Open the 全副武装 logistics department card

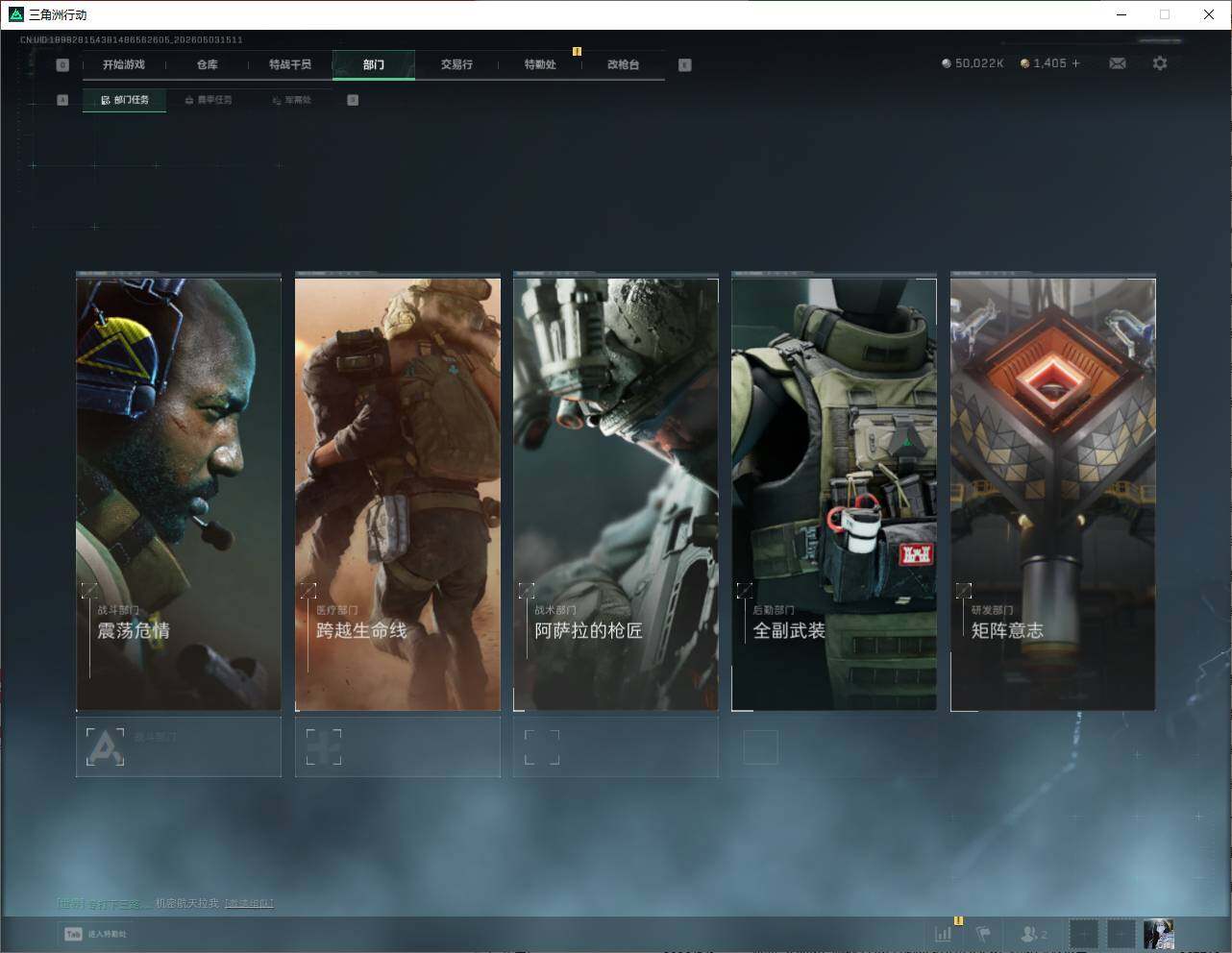point(834,494)
